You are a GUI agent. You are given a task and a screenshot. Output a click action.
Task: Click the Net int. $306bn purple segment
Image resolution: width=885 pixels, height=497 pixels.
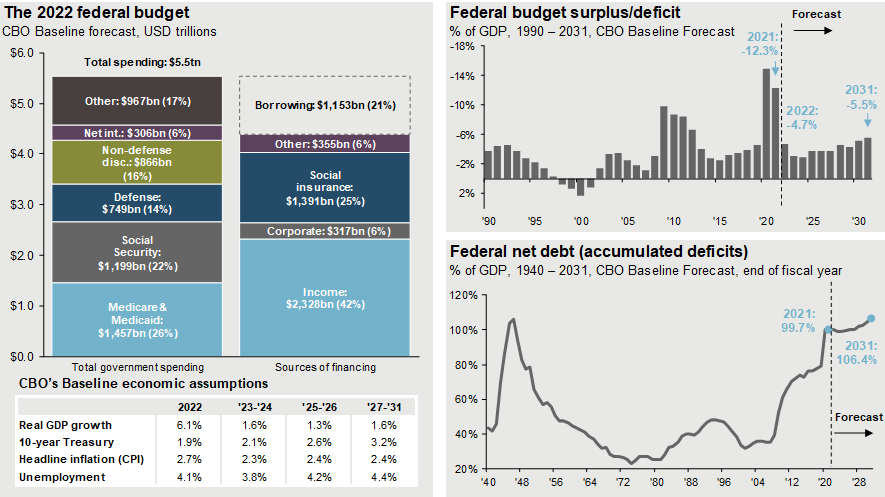click(138, 132)
